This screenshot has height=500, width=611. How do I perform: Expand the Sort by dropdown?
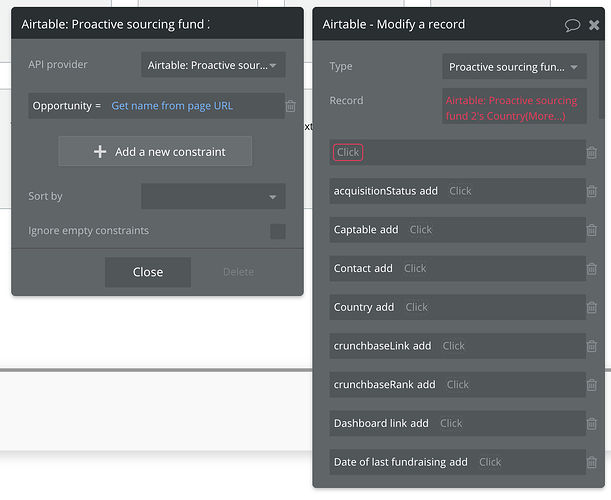click(213, 197)
